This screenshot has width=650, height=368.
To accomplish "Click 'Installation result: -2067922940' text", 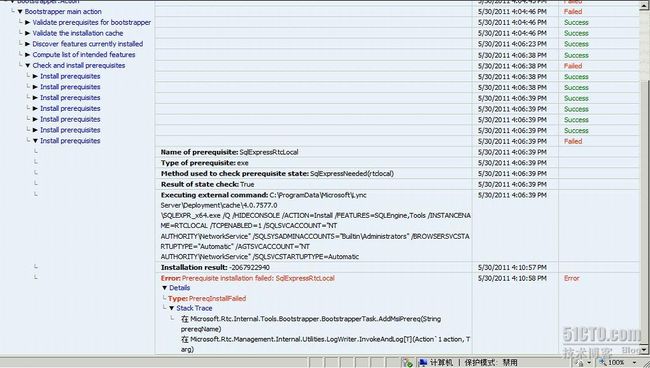I will 215,267.
